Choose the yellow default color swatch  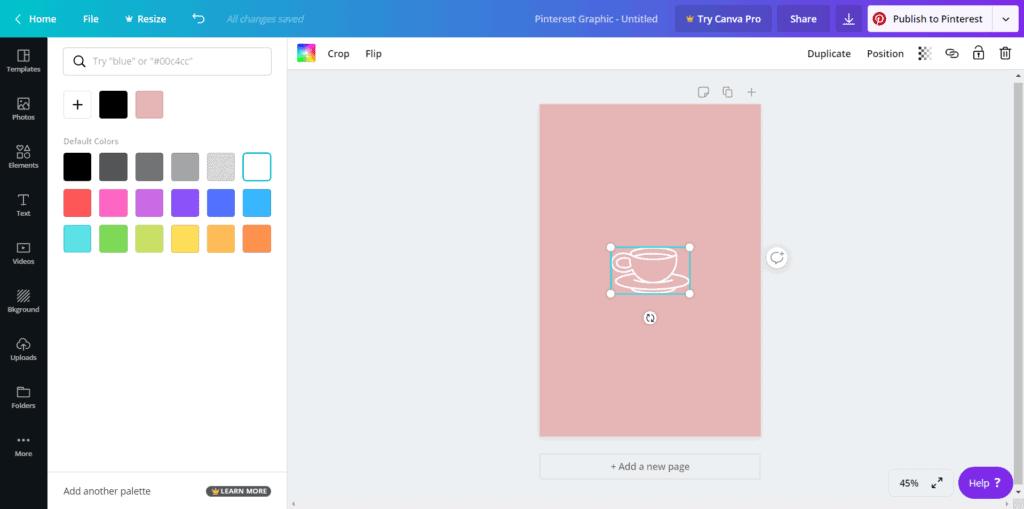[x=185, y=238]
